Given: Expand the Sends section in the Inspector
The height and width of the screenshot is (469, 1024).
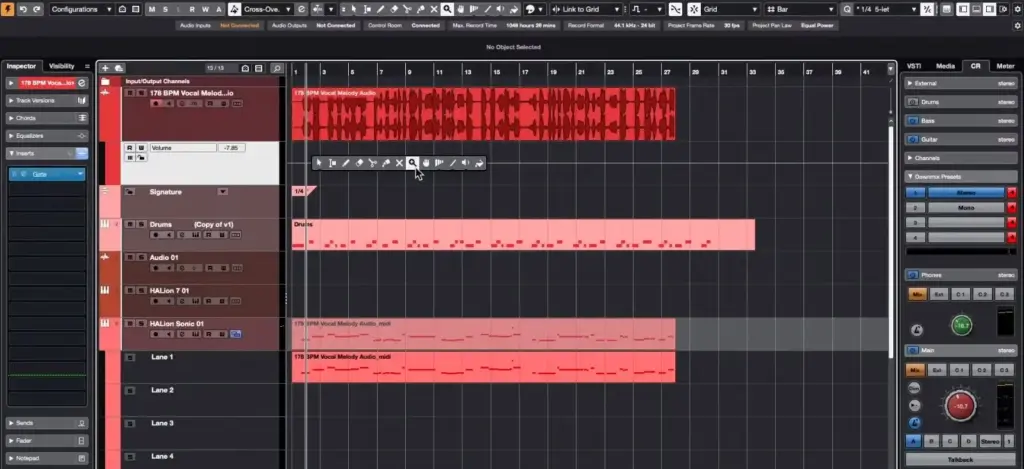Looking at the screenshot, I should click(x=47, y=423).
